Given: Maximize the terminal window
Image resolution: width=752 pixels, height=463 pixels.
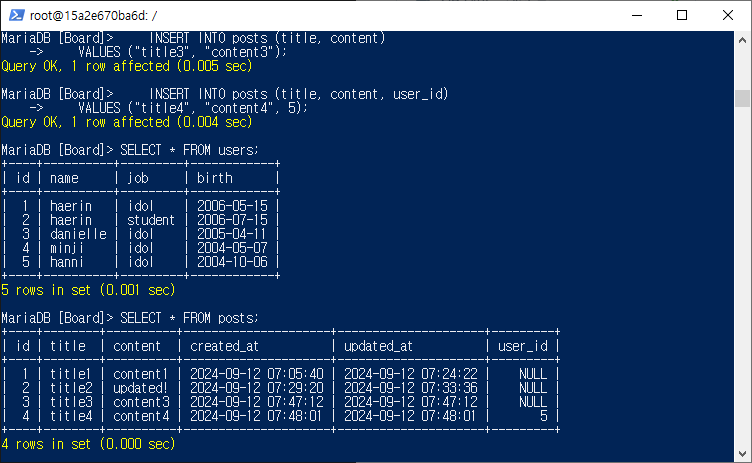Looking at the screenshot, I should (x=682, y=15).
